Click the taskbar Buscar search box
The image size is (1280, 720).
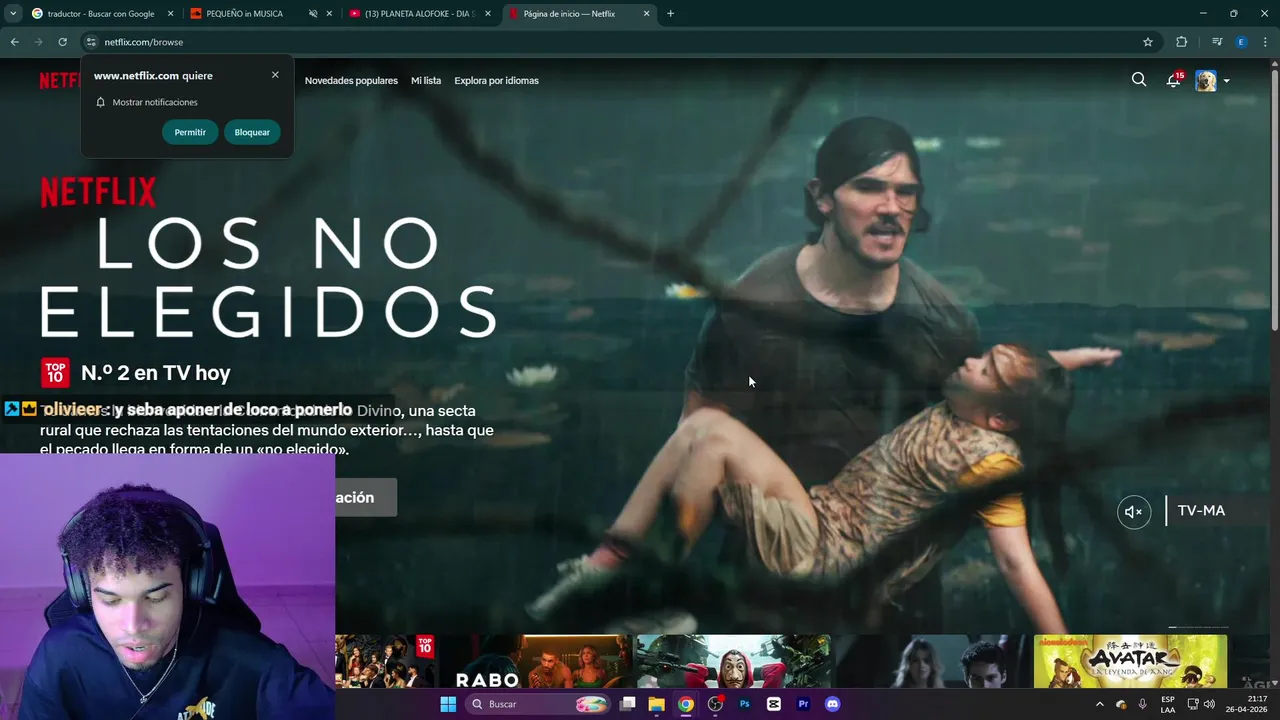click(x=540, y=704)
